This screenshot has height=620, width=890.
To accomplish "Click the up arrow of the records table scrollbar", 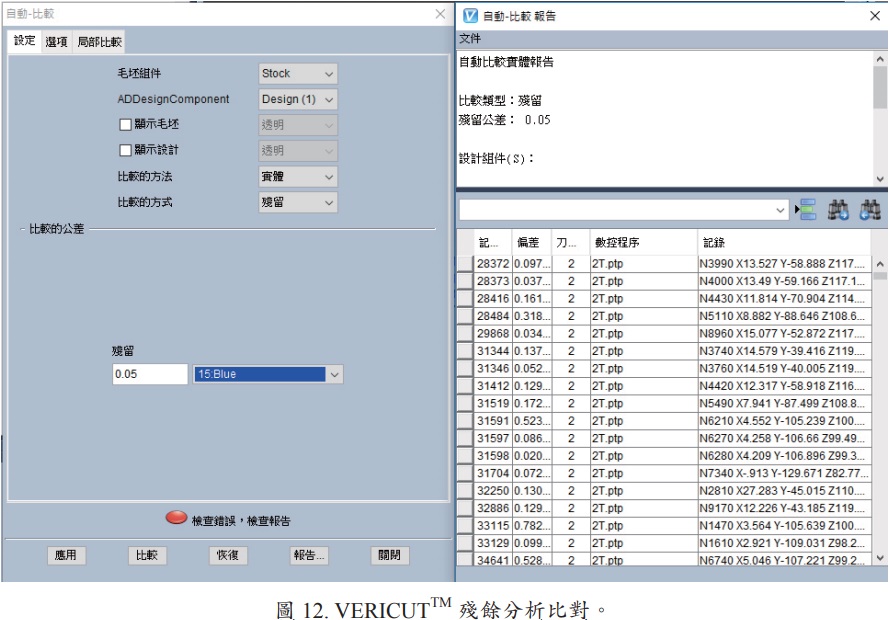I will 880,264.
